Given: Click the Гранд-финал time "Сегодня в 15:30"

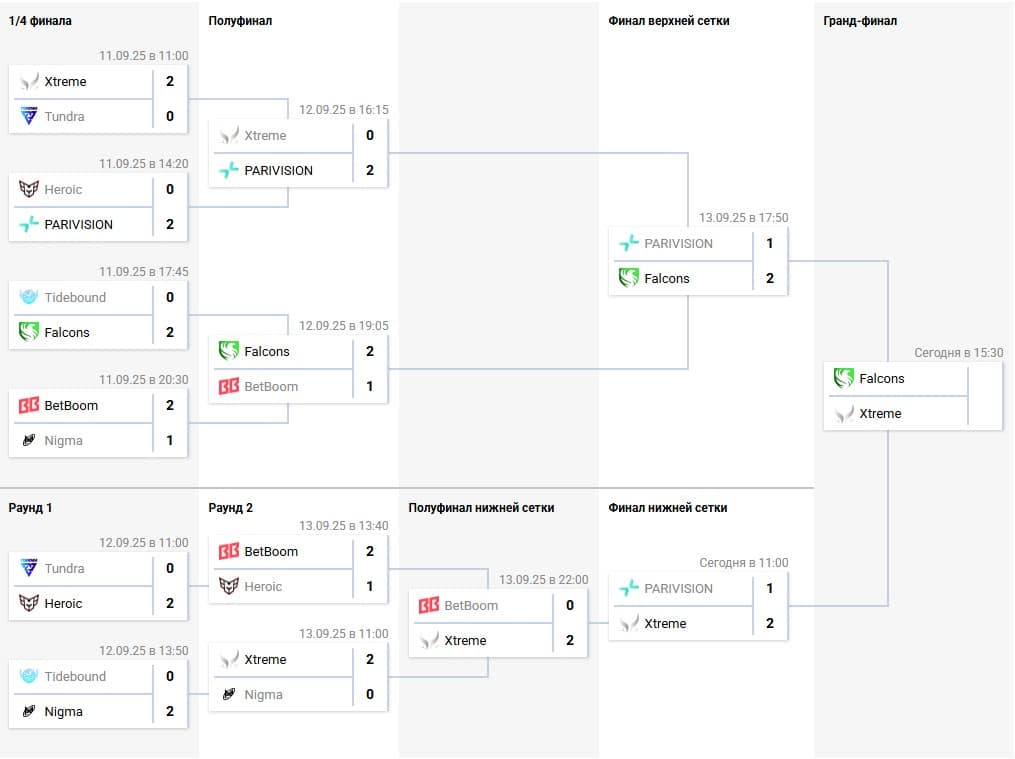Looking at the screenshot, I should (958, 352).
